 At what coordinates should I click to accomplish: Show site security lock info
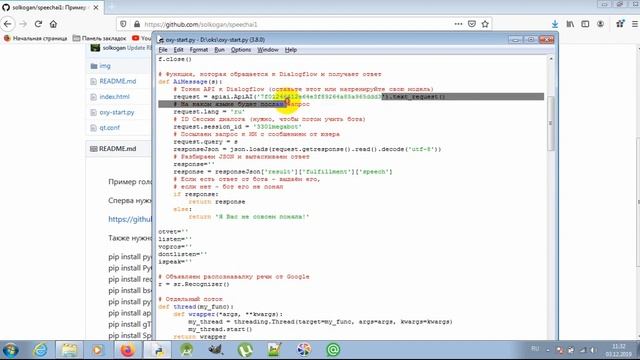pos(137,24)
